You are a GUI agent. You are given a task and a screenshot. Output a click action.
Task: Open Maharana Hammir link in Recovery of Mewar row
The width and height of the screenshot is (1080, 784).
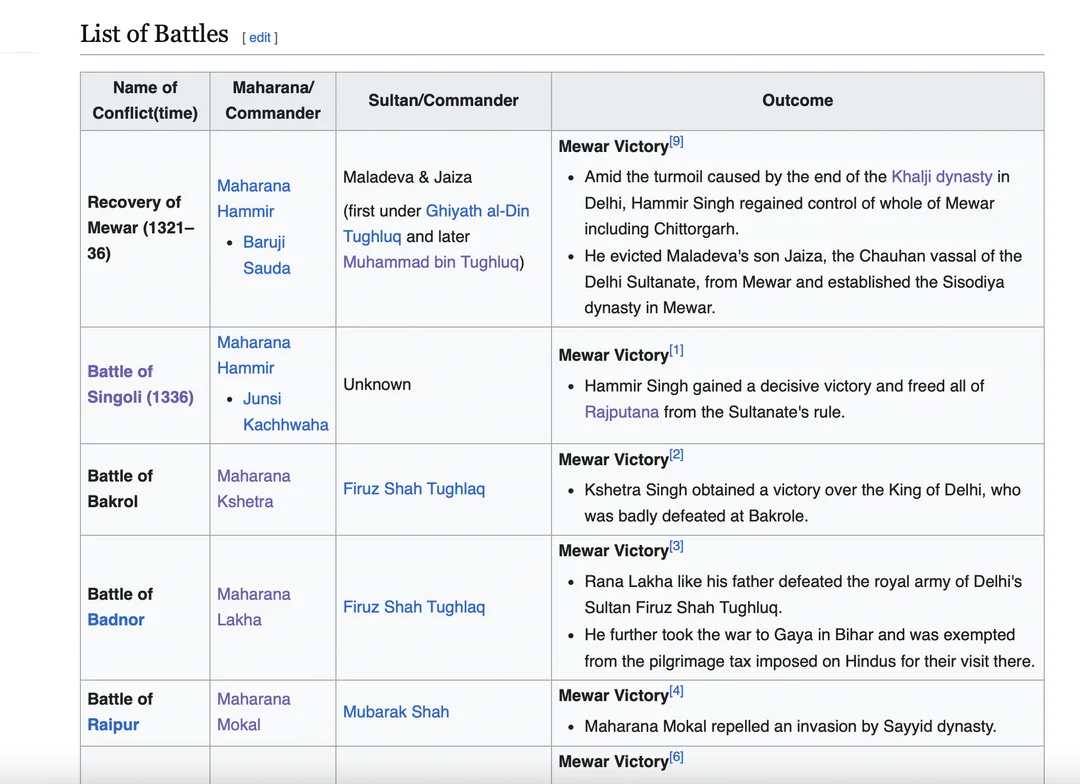pyautogui.click(x=253, y=198)
